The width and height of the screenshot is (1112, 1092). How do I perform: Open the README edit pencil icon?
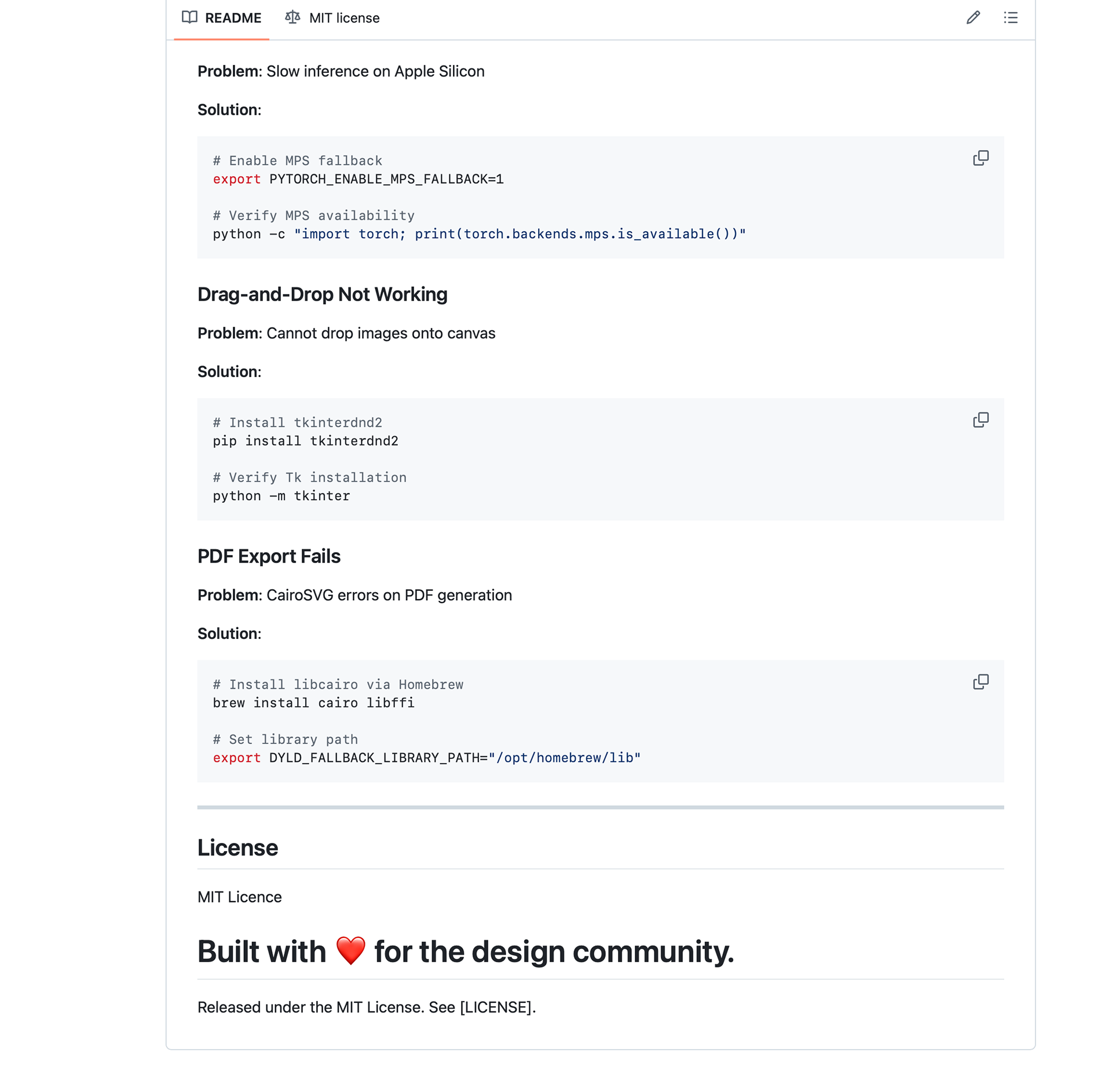tap(973, 18)
